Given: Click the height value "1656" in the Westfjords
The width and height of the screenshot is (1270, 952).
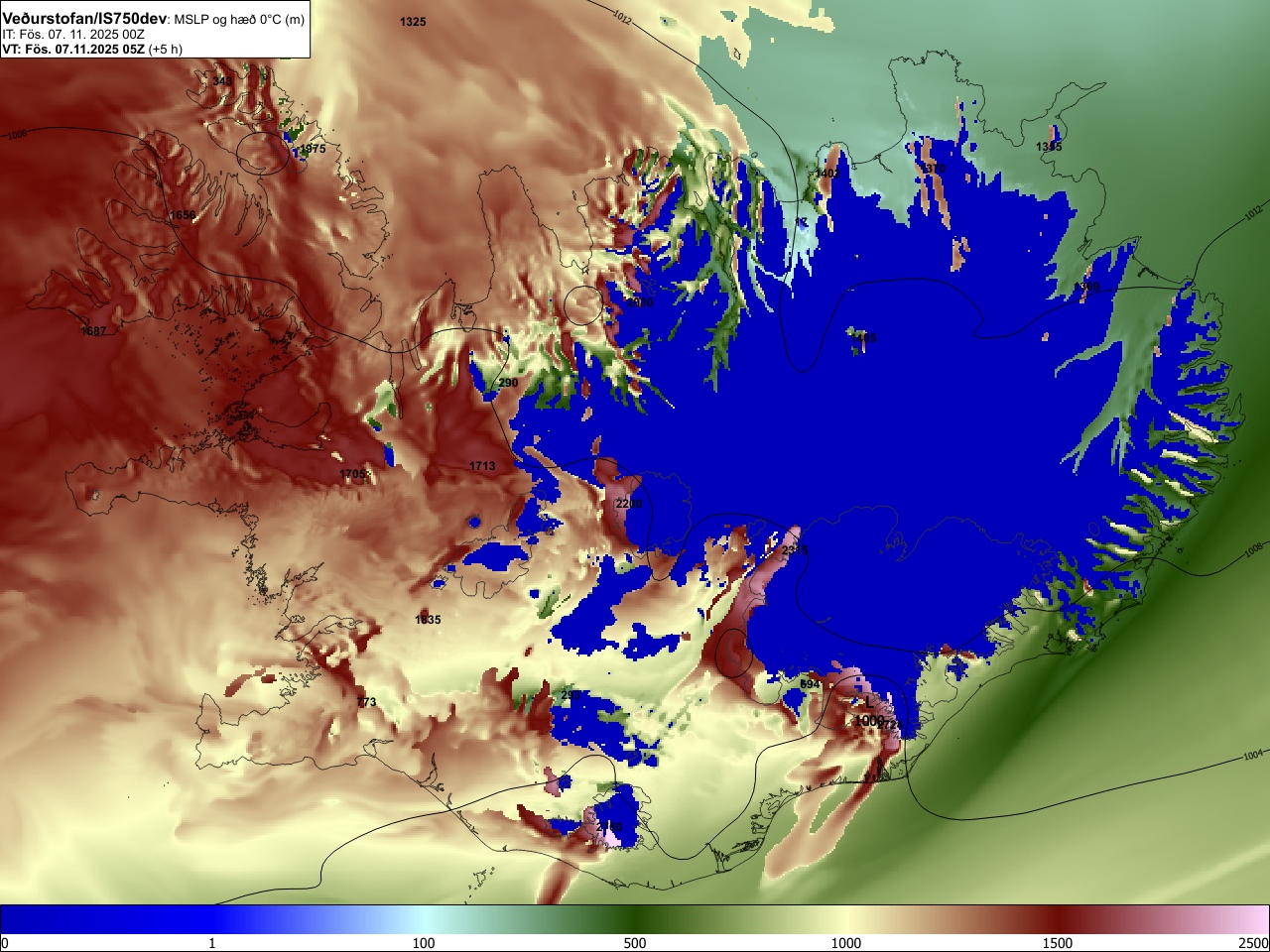Looking at the screenshot, I should (x=183, y=215).
